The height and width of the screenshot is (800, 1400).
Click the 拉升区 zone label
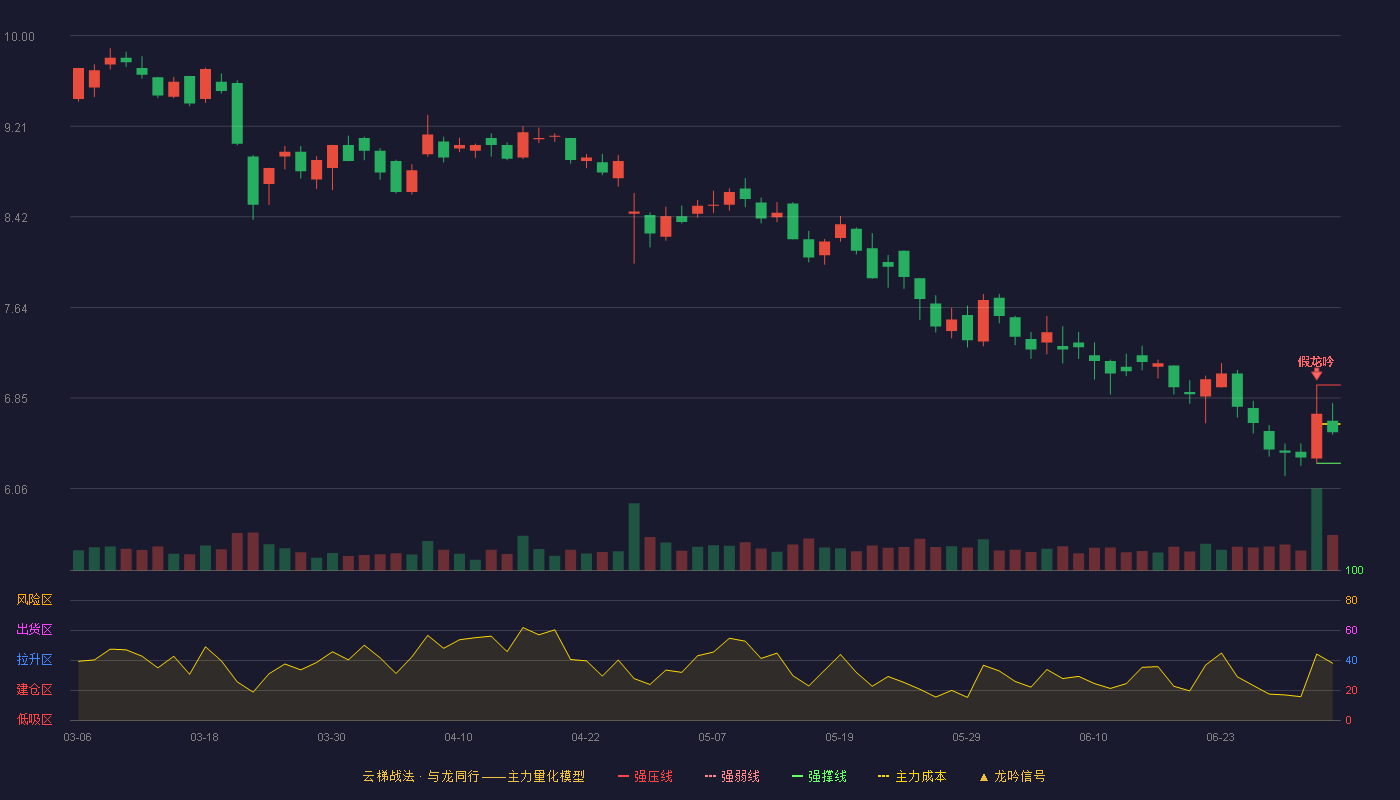pos(34,660)
